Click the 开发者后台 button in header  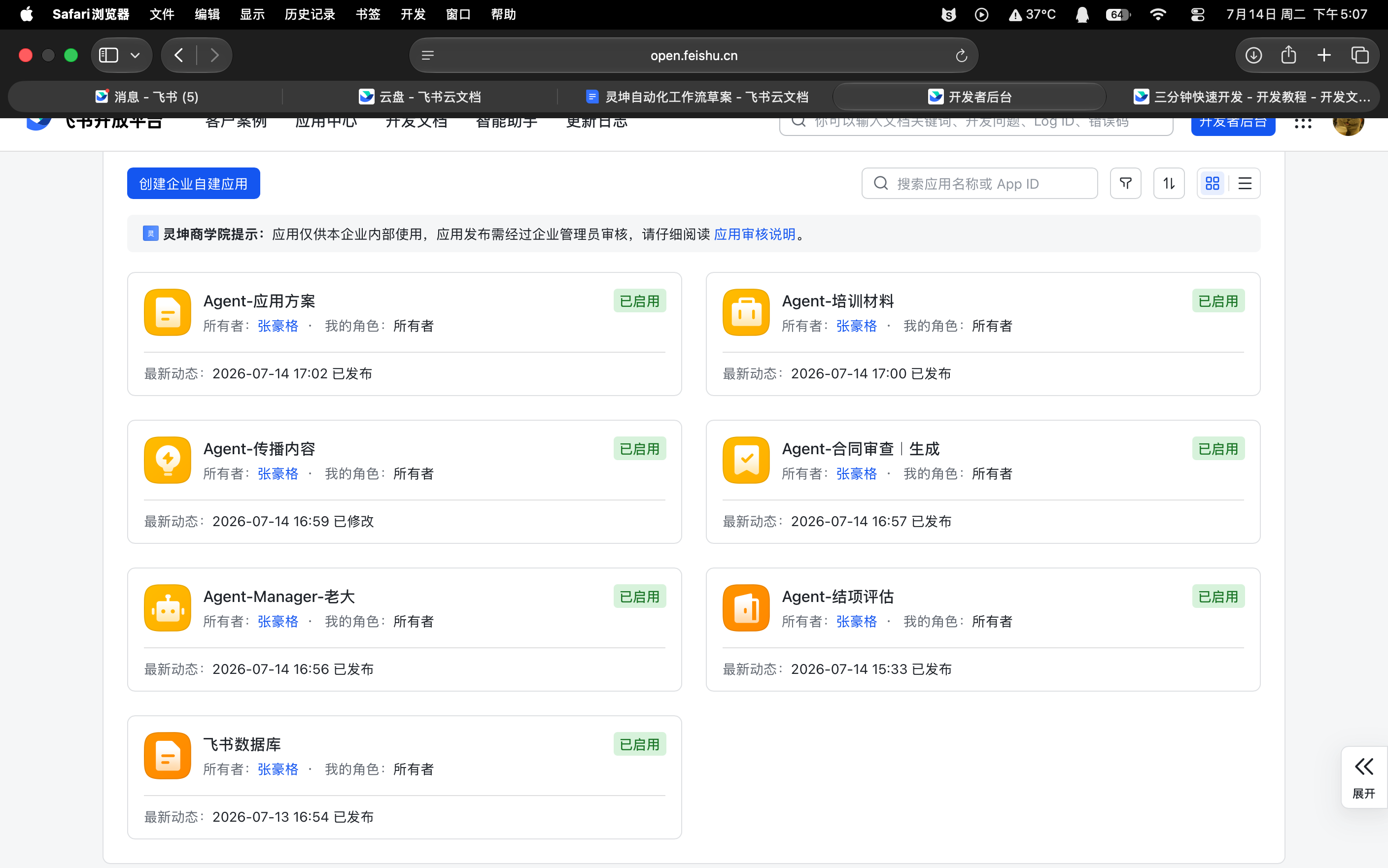(x=1233, y=126)
